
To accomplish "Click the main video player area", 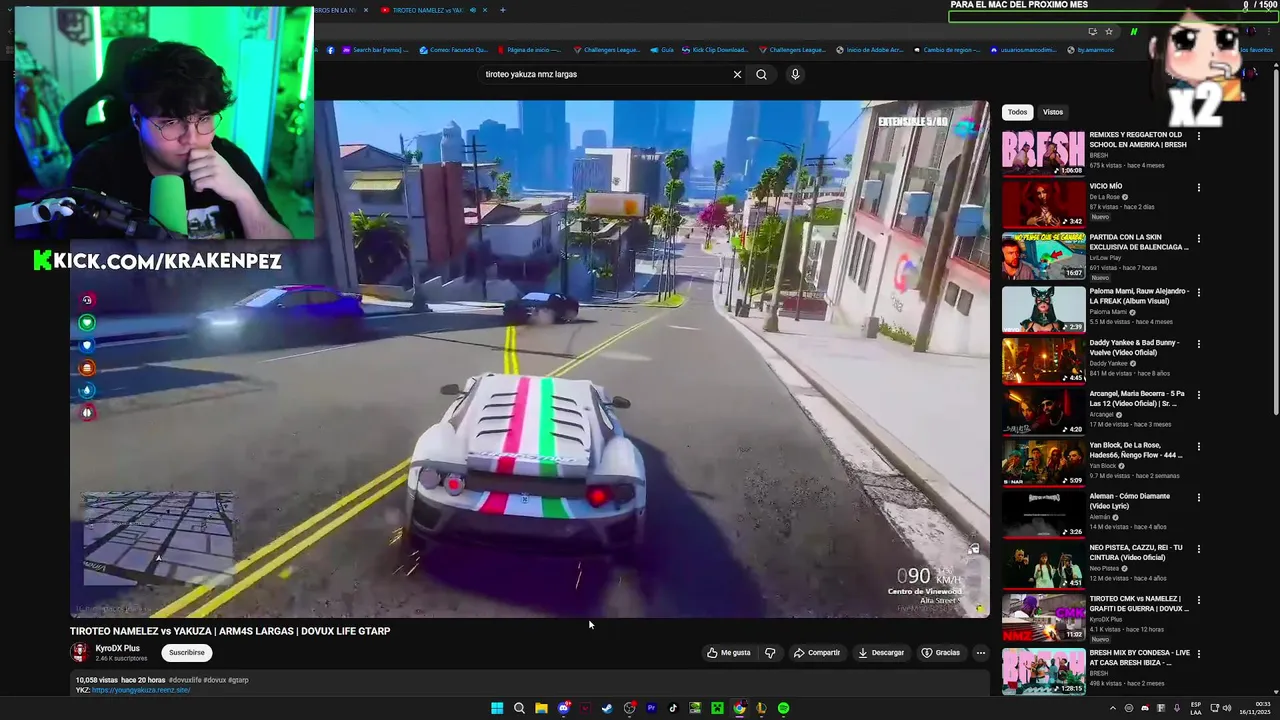I will pos(530,359).
